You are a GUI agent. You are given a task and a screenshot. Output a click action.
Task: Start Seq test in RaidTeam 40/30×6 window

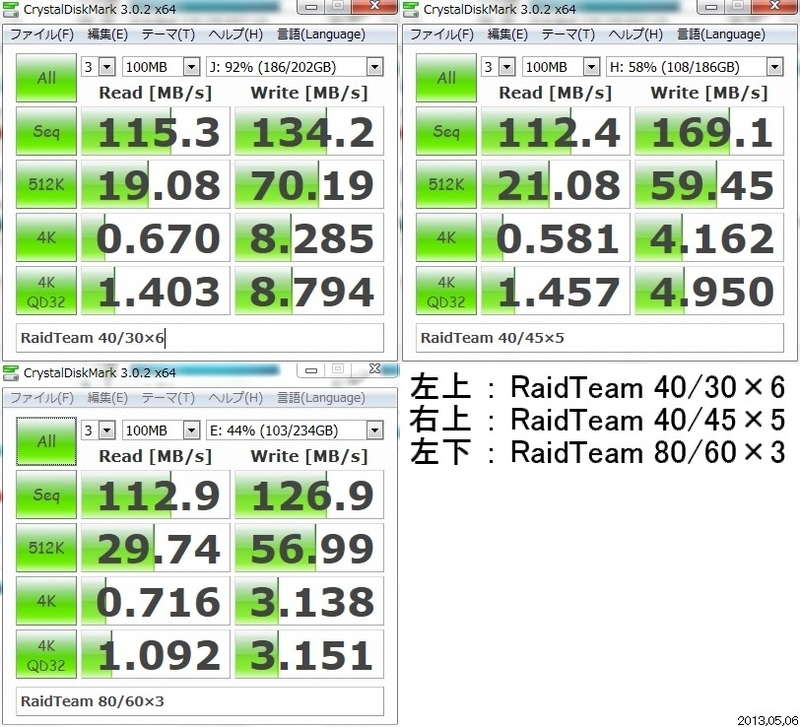click(x=46, y=131)
